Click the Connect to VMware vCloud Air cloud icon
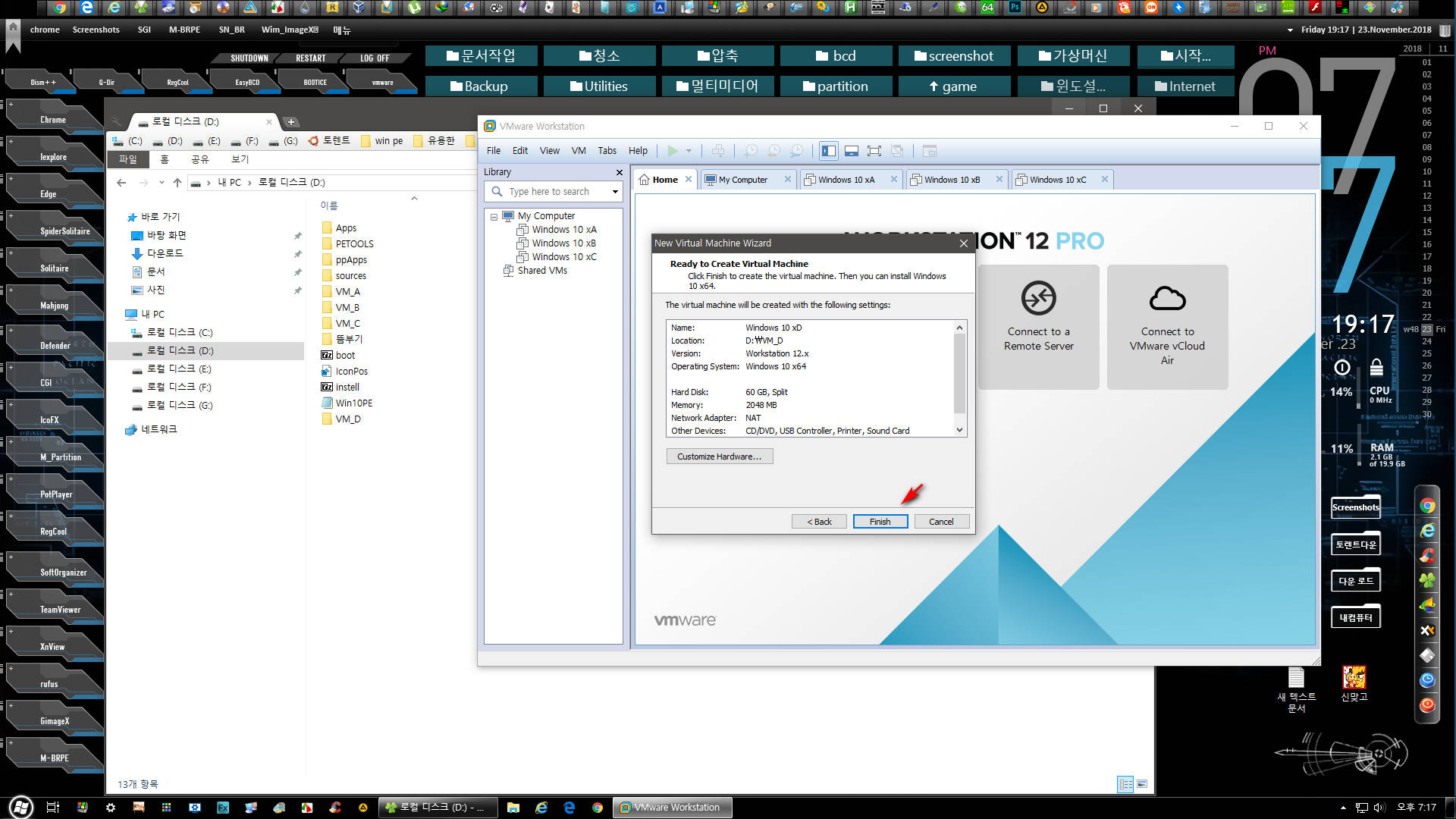The height and width of the screenshot is (819, 1456). coord(1168,298)
